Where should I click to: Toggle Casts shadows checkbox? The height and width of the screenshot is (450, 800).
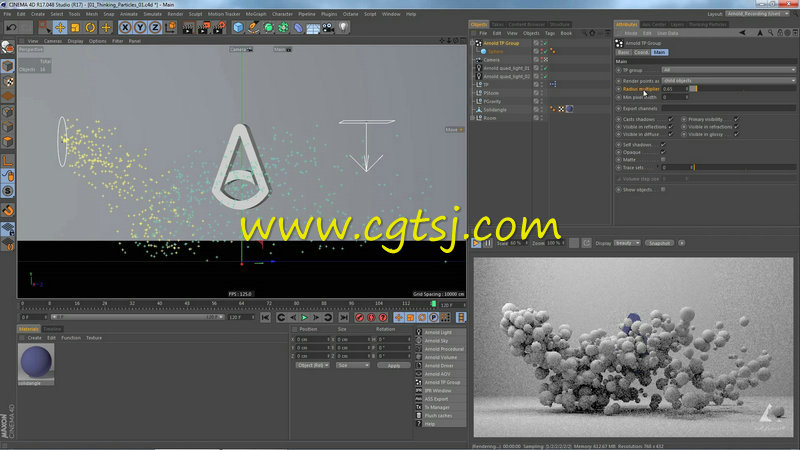point(671,119)
